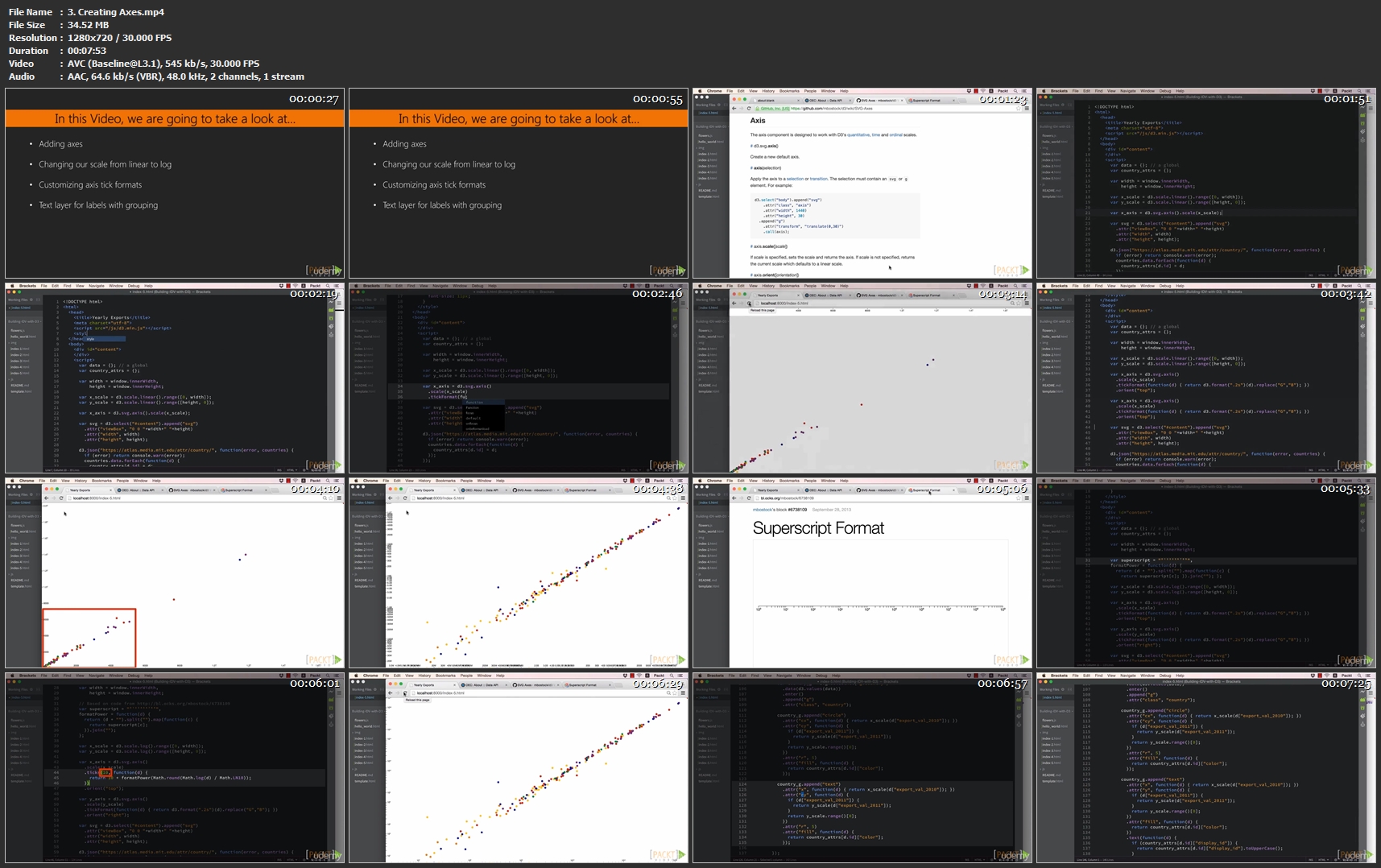Pick the frame stamped 00:03:42
The width and height of the screenshot is (1381, 868).
coord(1206,378)
